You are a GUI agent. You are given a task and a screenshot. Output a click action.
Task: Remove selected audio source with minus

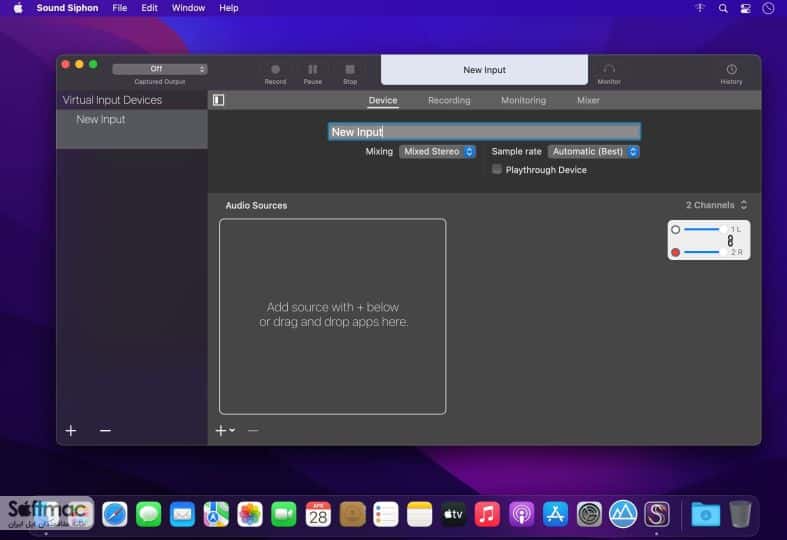pyautogui.click(x=253, y=430)
